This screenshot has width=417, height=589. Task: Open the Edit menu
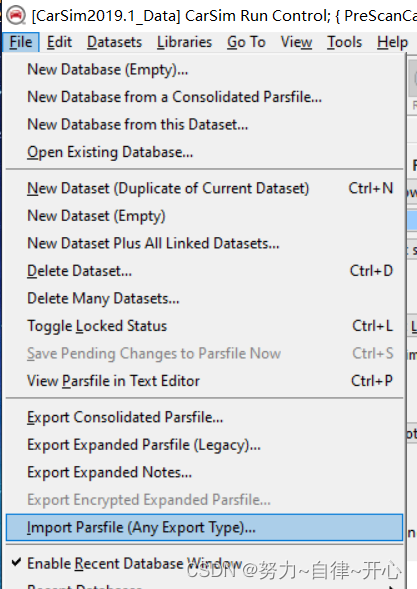[x=59, y=42]
